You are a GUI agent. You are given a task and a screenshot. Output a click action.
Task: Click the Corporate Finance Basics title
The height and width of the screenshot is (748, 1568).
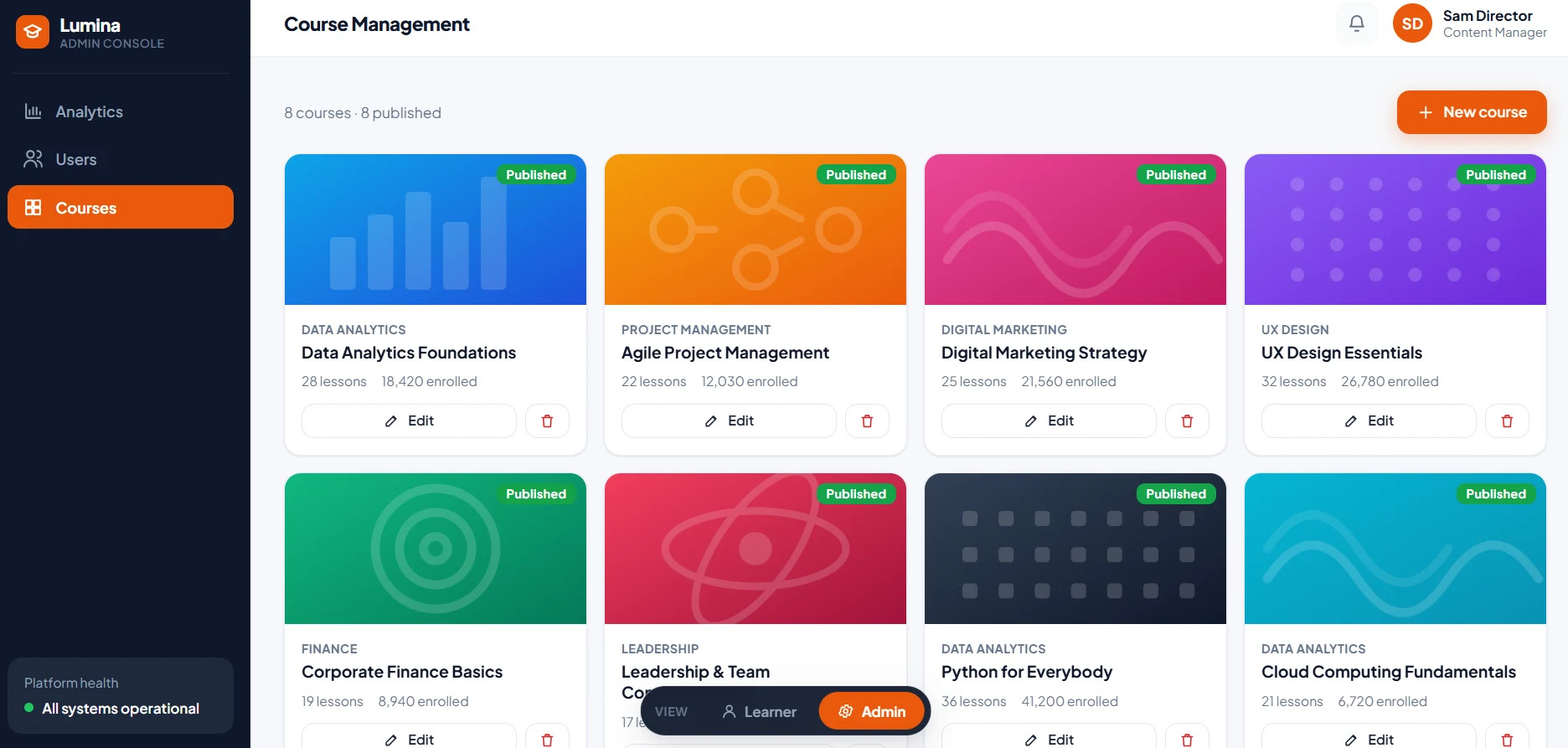click(x=402, y=672)
